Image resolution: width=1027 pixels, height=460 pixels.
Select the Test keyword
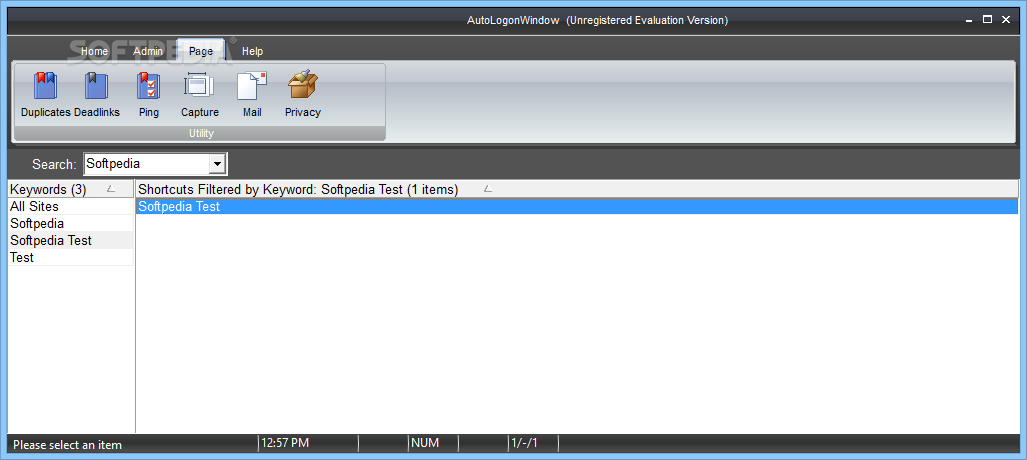click(71, 258)
